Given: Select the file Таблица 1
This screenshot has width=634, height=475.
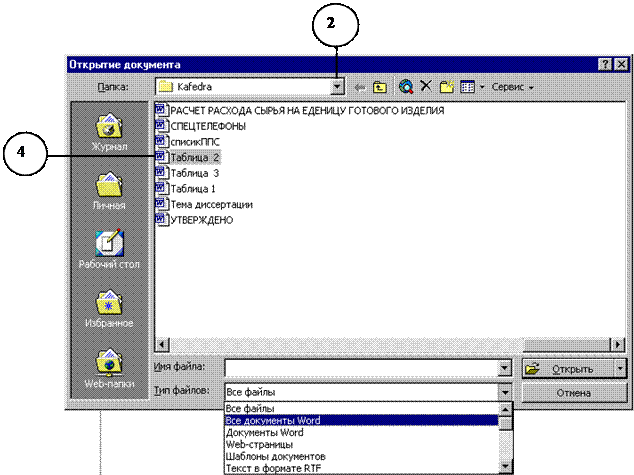Looking at the screenshot, I should (x=193, y=189).
